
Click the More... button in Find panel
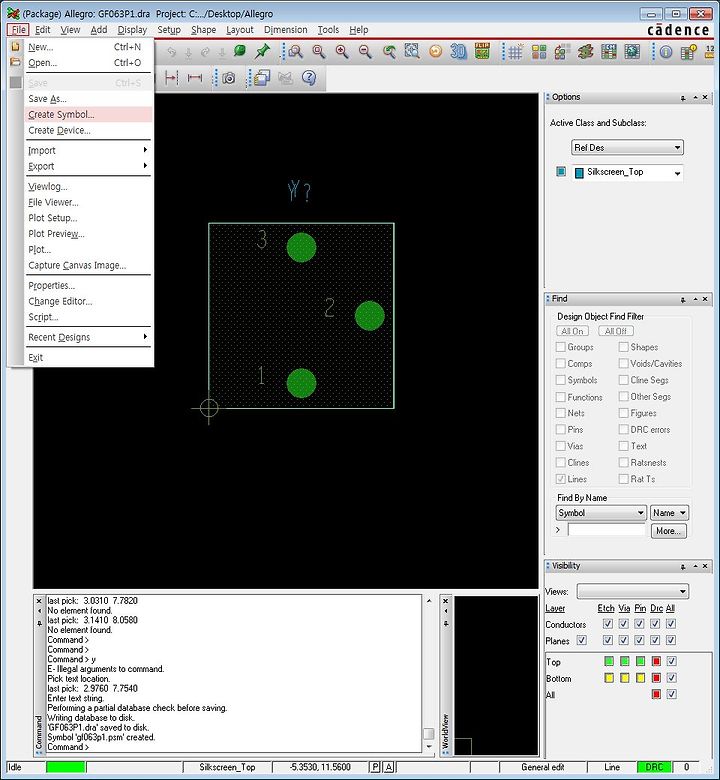click(x=668, y=531)
